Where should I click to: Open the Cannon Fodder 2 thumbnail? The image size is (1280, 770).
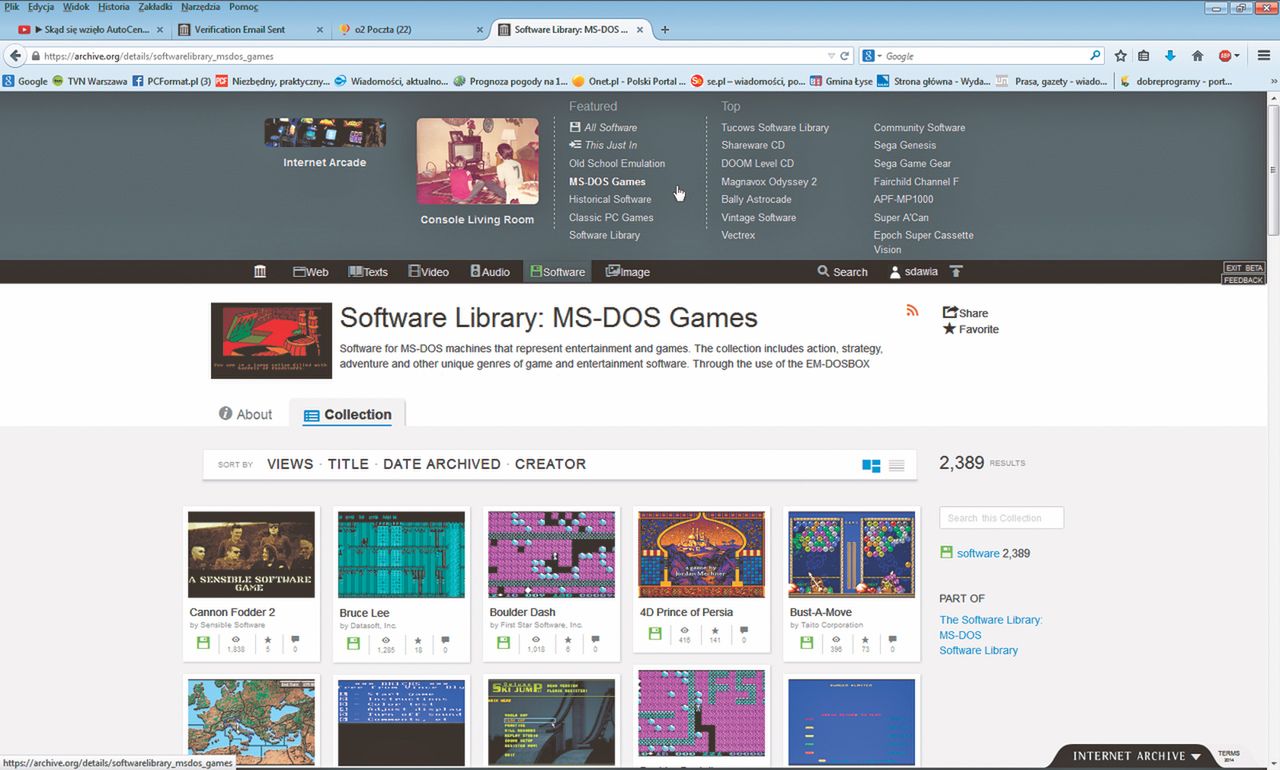point(251,555)
